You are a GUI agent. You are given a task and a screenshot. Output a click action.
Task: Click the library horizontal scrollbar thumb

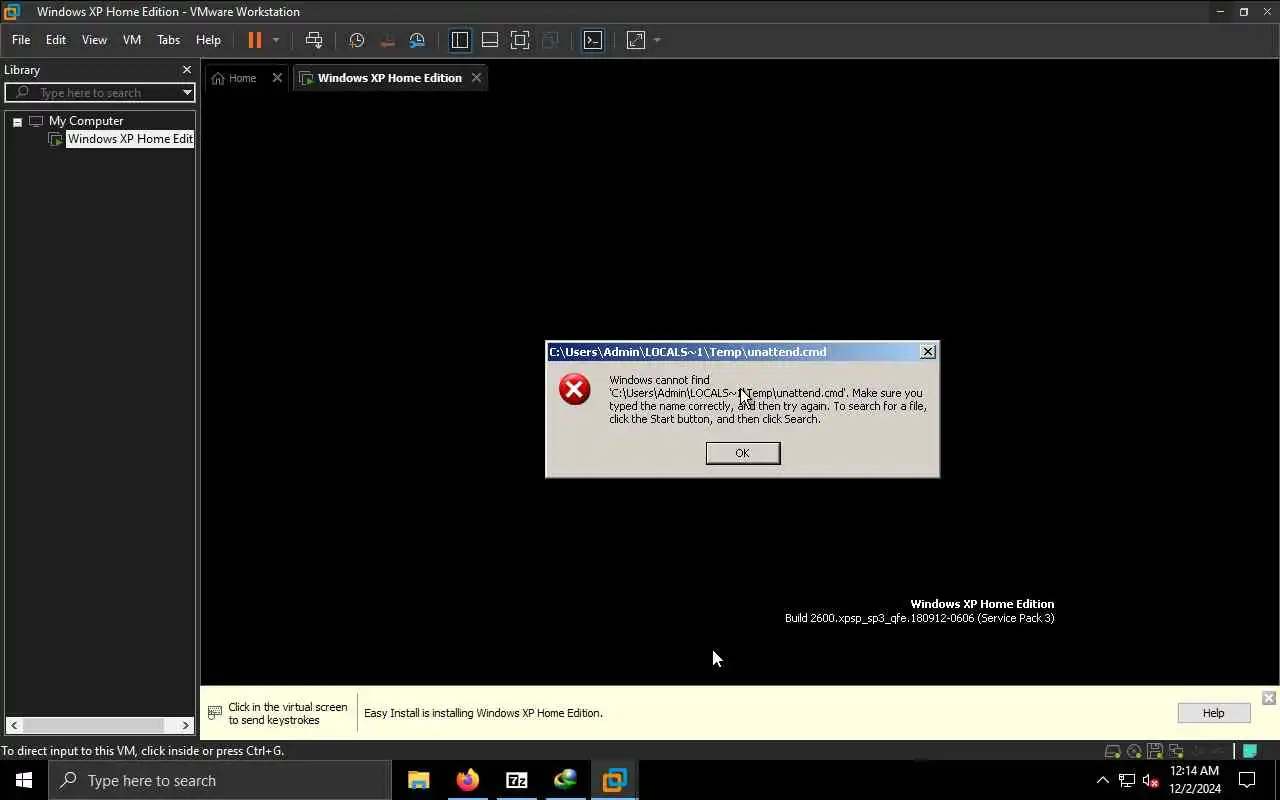(x=93, y=725)
